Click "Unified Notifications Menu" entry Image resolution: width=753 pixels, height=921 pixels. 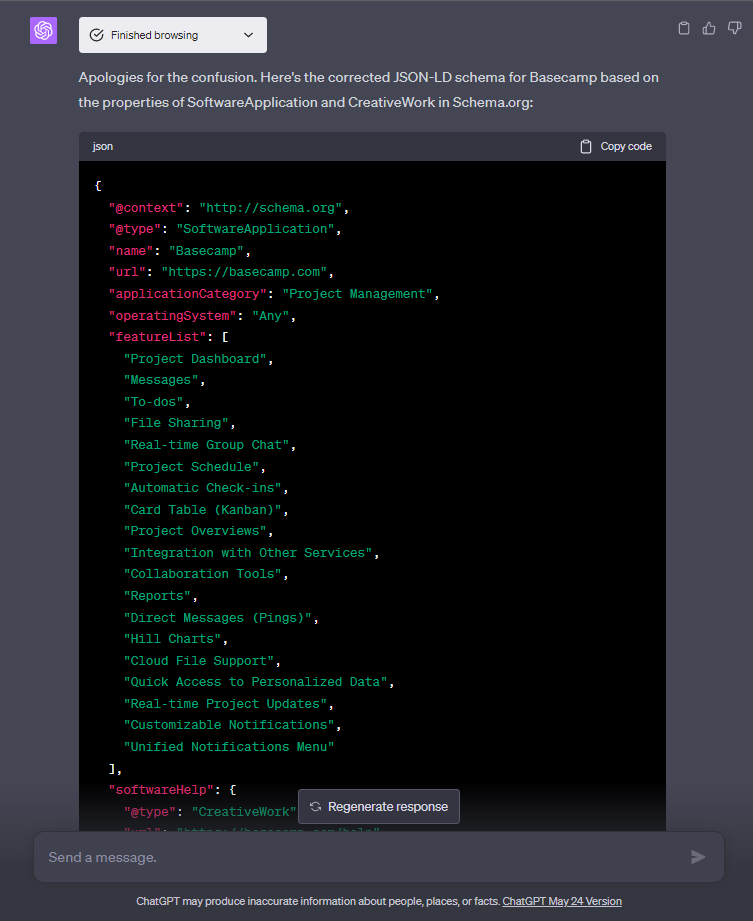pos(229,747)
